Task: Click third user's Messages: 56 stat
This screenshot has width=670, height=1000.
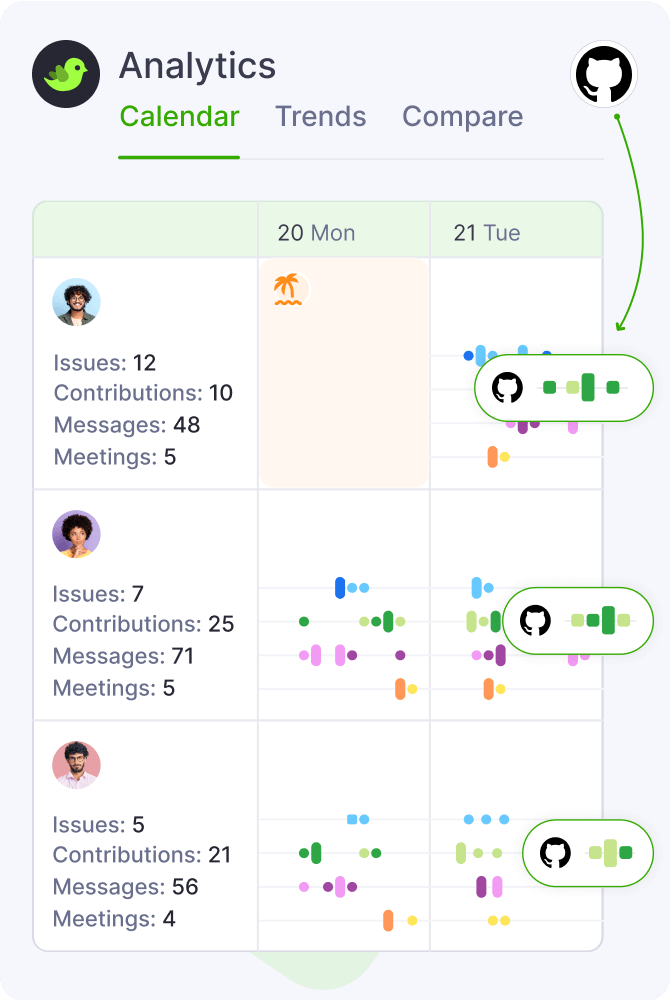Action: pos(125,887)
